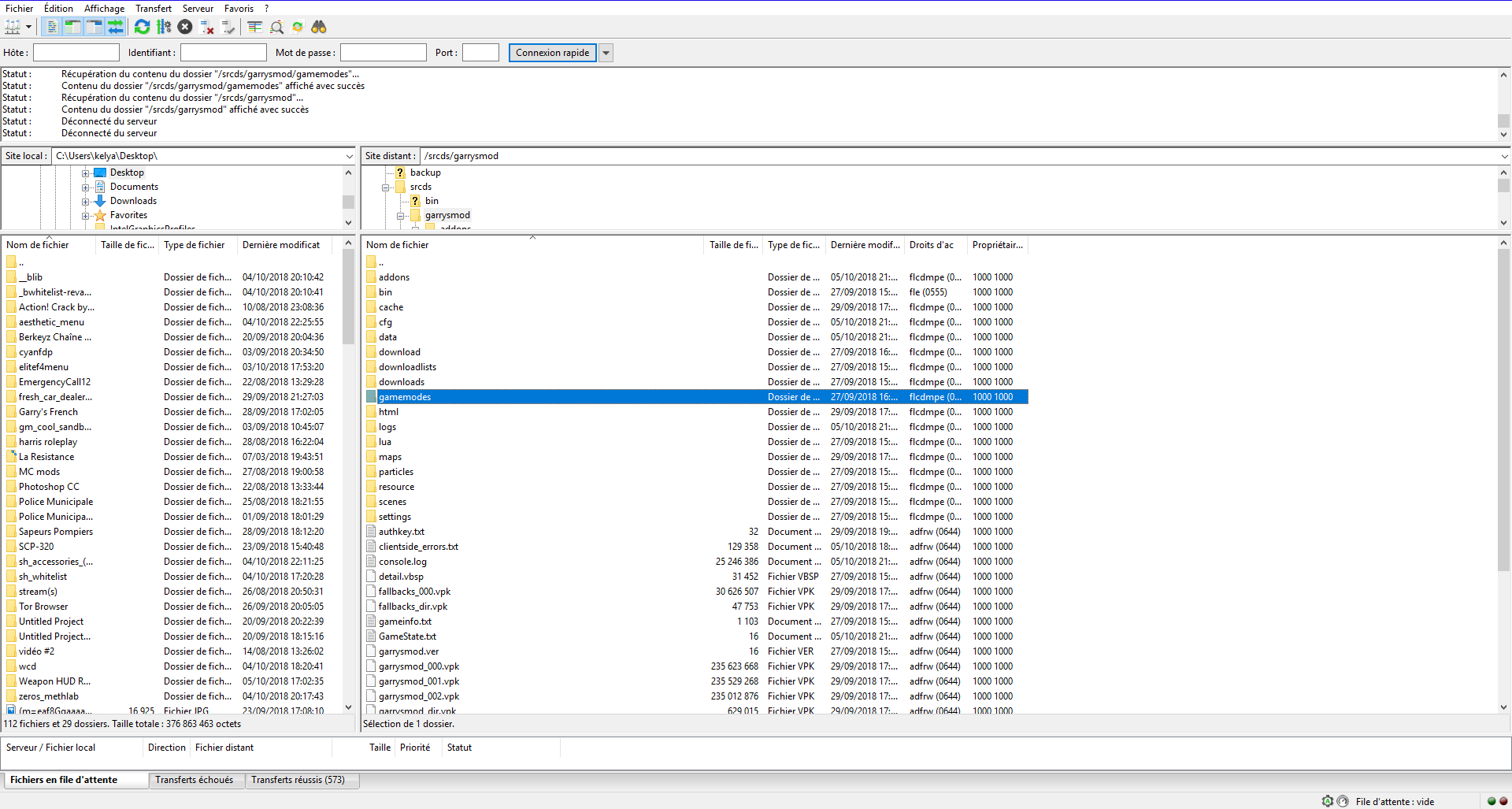
Task: Open the Transfert menu
Action: [154, 9]
